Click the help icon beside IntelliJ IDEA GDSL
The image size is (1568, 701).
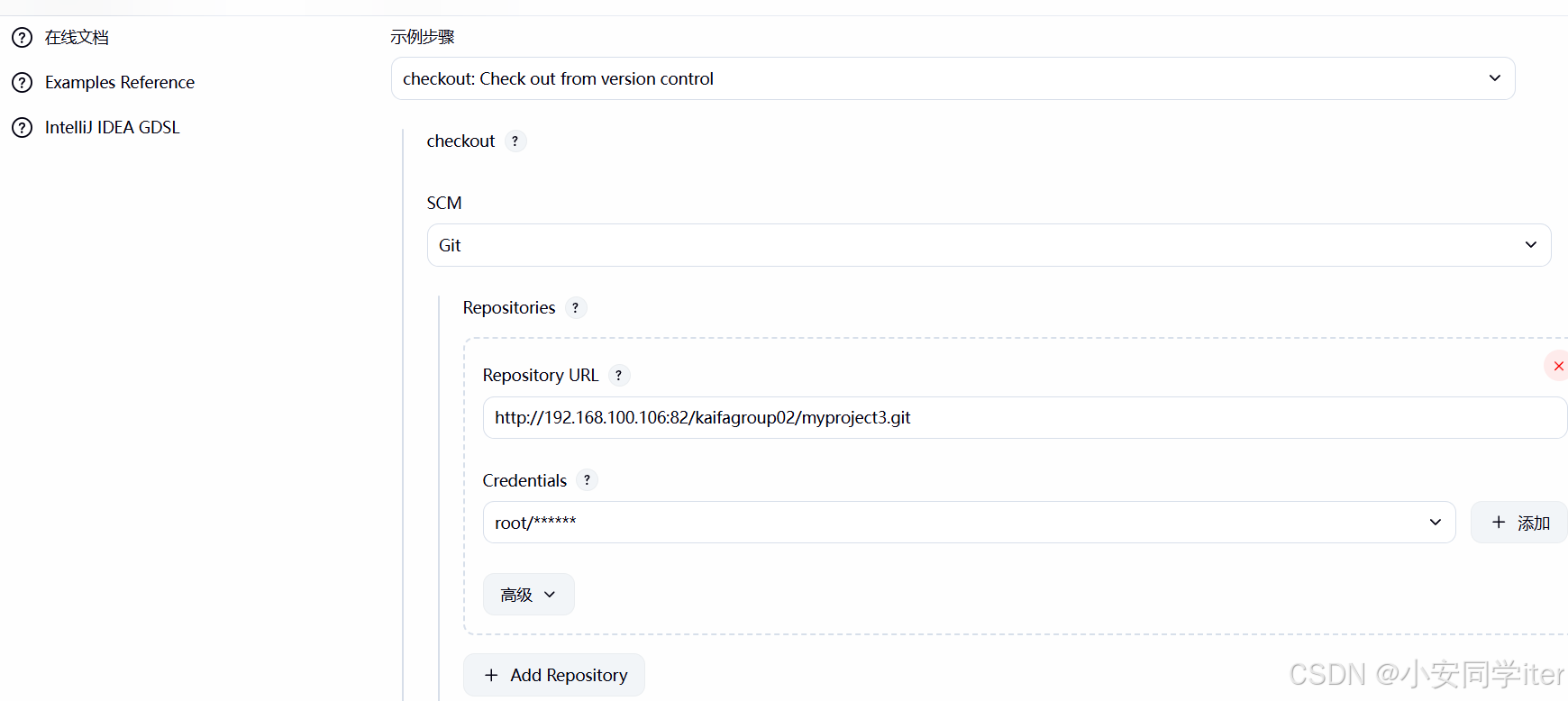pos(22,128)
